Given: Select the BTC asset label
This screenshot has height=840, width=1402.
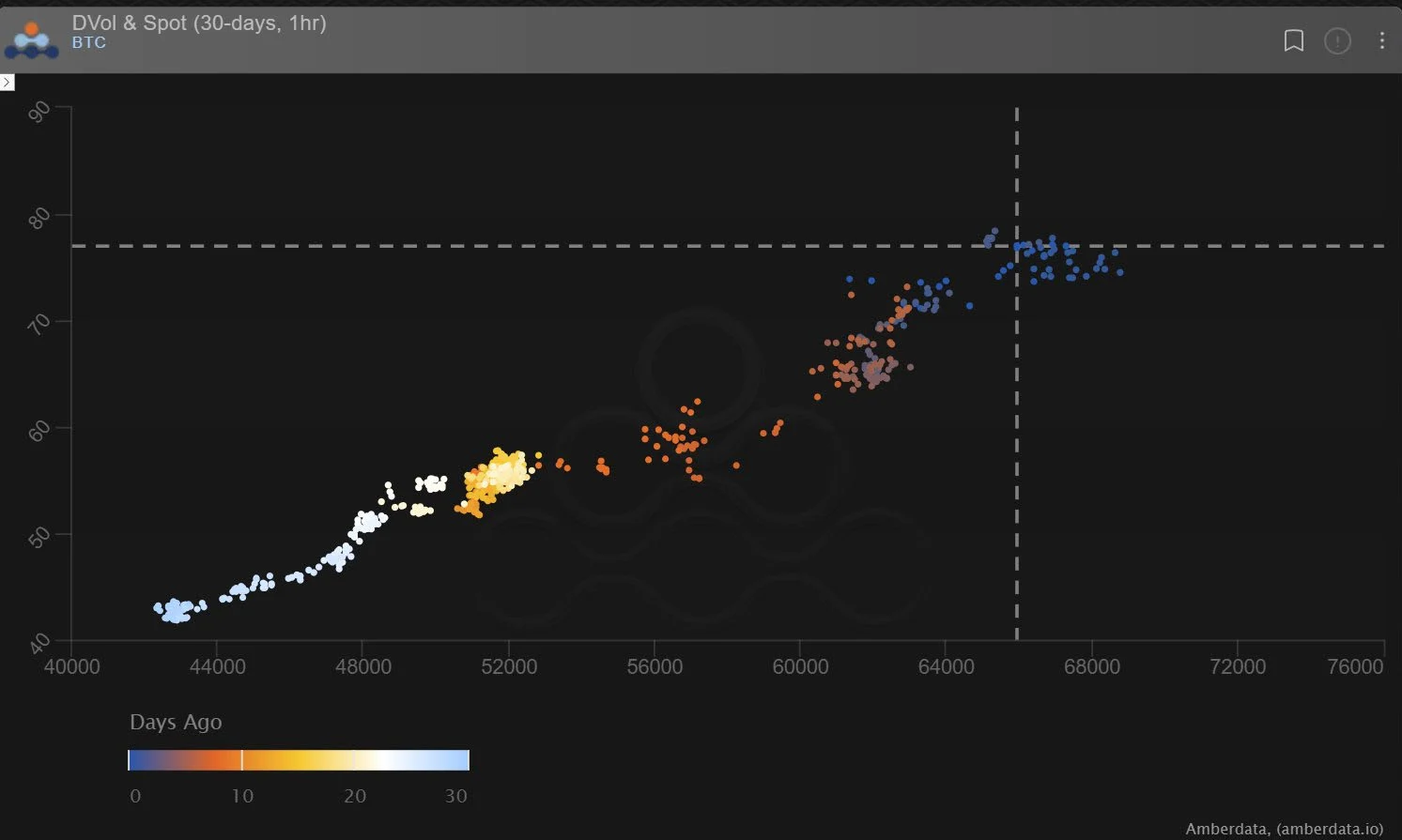Looking at the screenshot, I should pos(89,43).
